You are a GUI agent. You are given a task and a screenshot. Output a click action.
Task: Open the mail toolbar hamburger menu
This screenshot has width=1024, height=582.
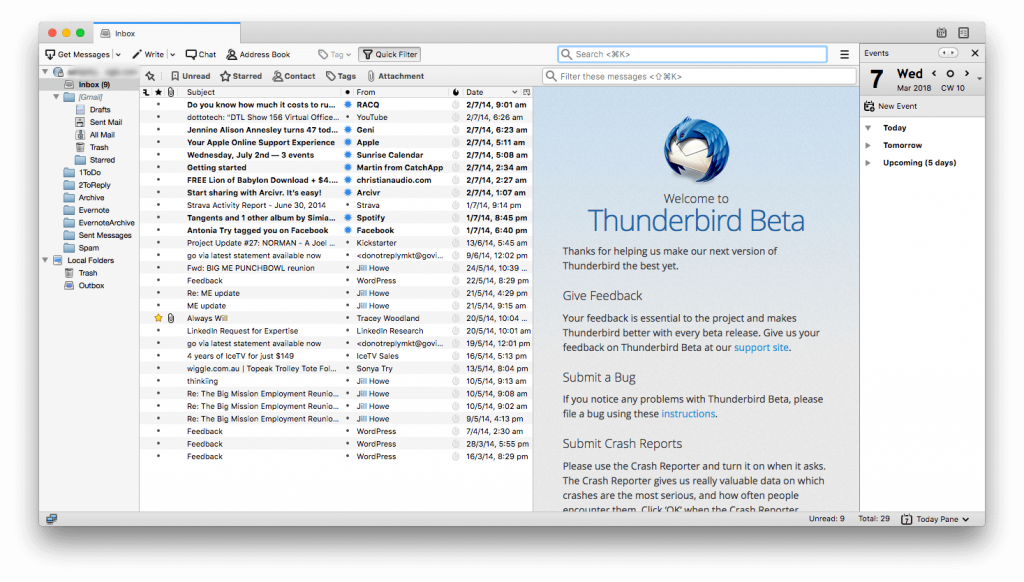coord(843,54)
